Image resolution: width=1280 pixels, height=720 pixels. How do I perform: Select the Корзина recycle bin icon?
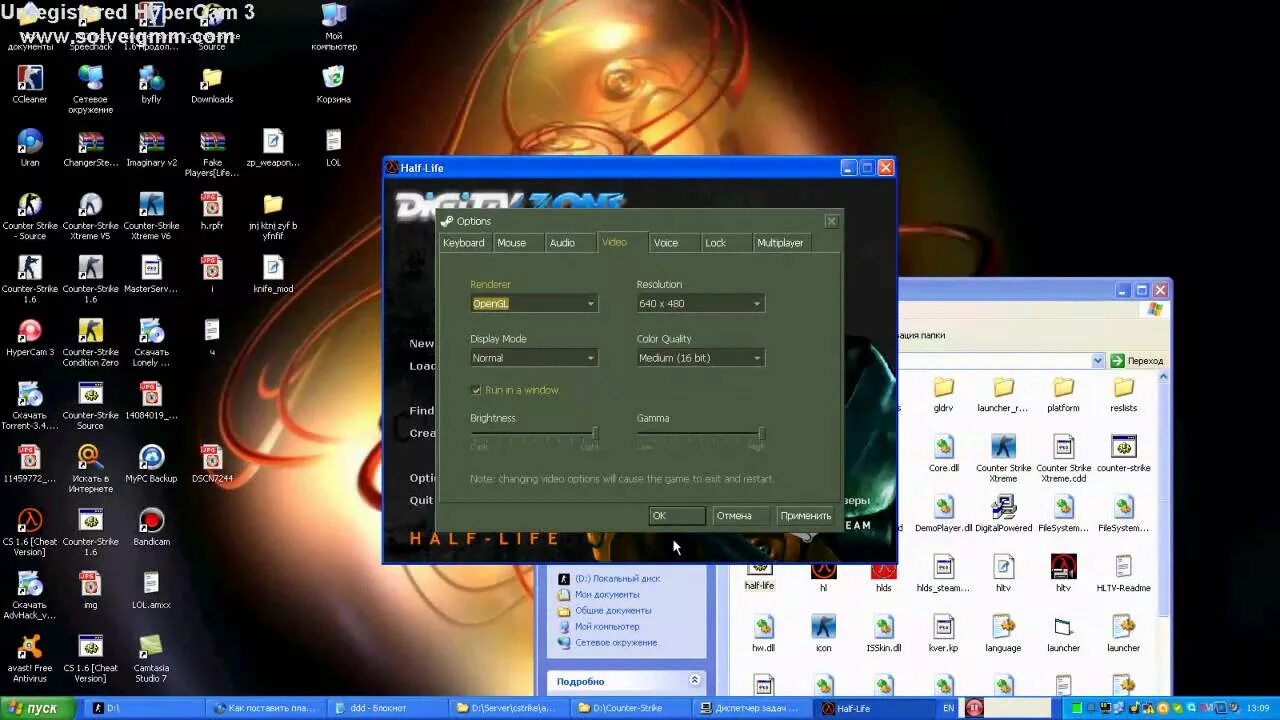click(x=333, y=85)
